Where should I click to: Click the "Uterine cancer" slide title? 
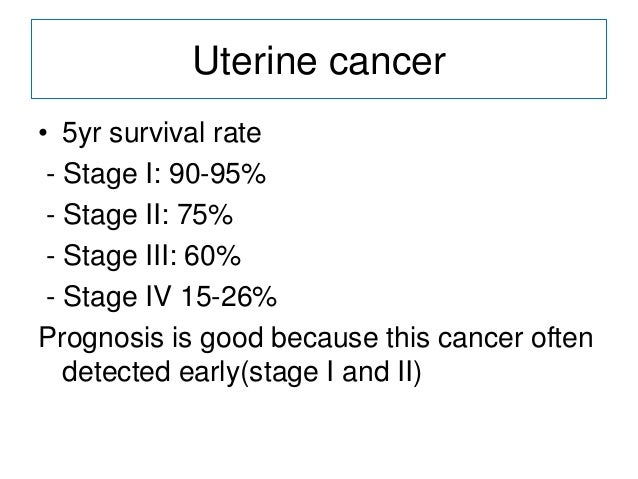pyautogui.click(x=317, y=64)
